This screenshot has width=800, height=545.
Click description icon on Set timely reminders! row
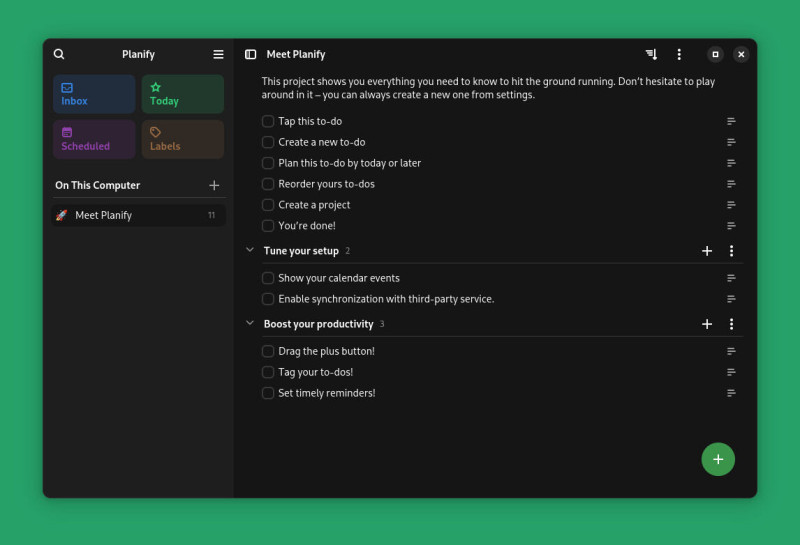[731, 393]
